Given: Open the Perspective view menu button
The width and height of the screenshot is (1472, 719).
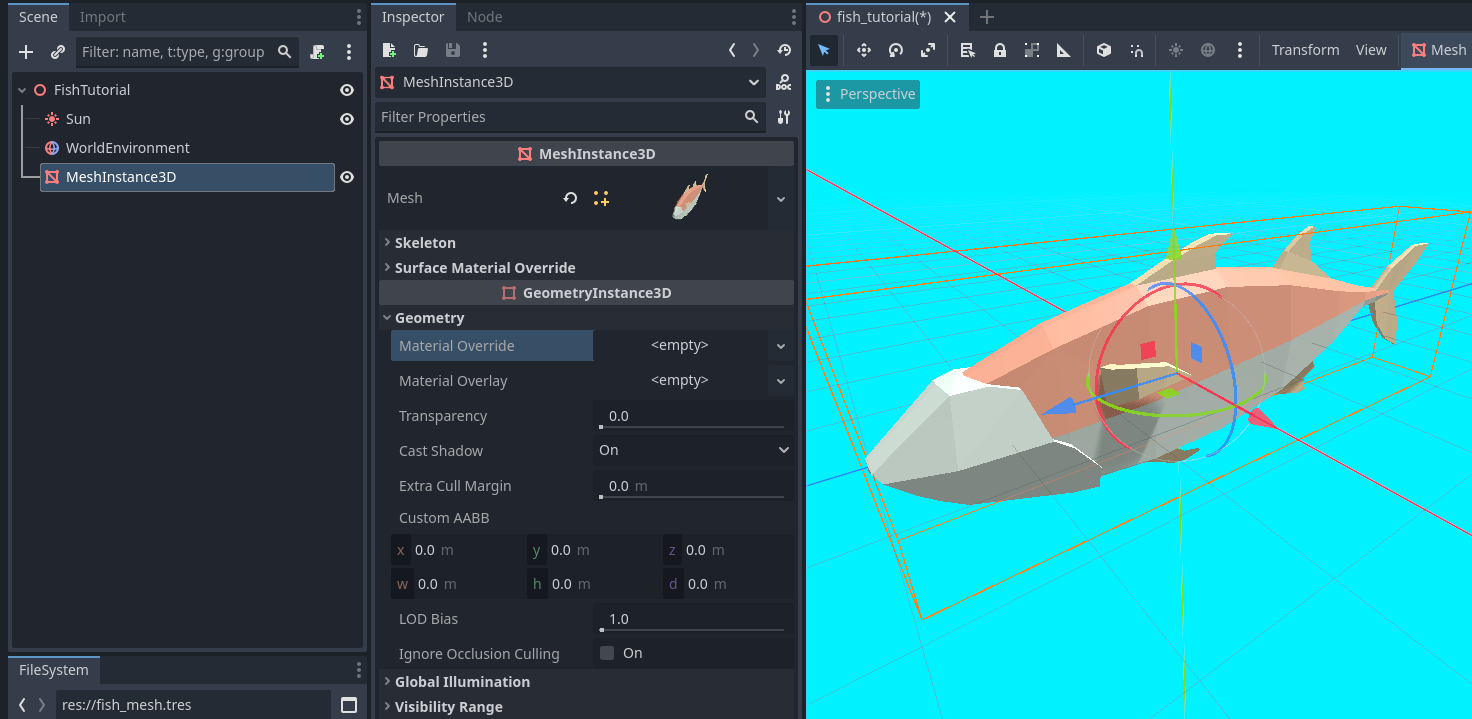Looking at the screenshot, I should point(868,94).
